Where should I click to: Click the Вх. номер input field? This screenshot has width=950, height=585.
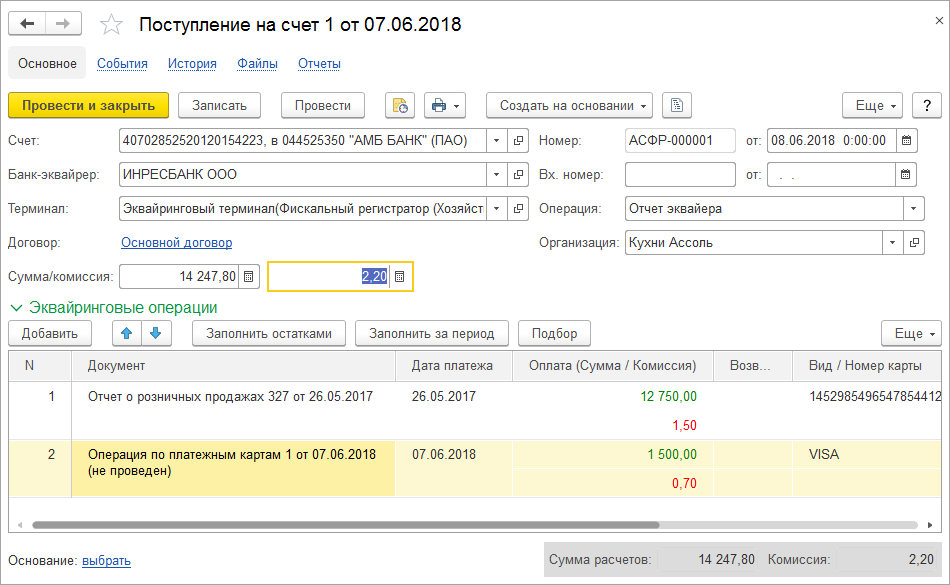[x=680, y=175]
